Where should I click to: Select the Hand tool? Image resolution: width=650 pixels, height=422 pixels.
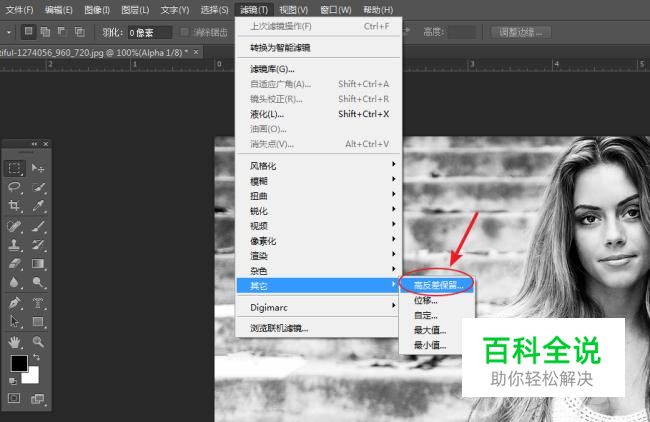[15, 342]
